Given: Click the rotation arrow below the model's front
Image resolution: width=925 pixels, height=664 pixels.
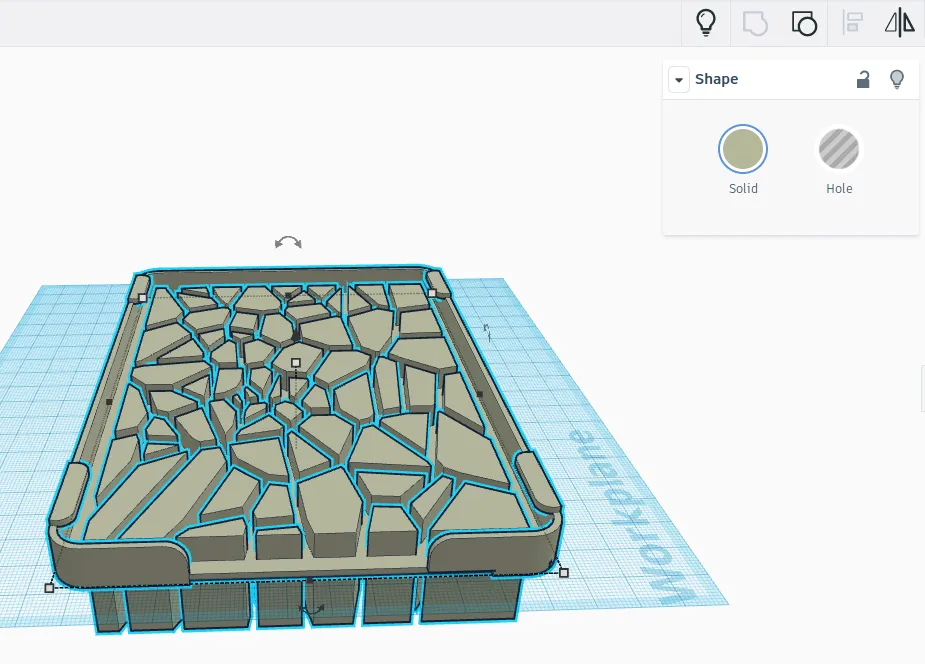Looking at the screenshot, I should click(x=312, y=609).
